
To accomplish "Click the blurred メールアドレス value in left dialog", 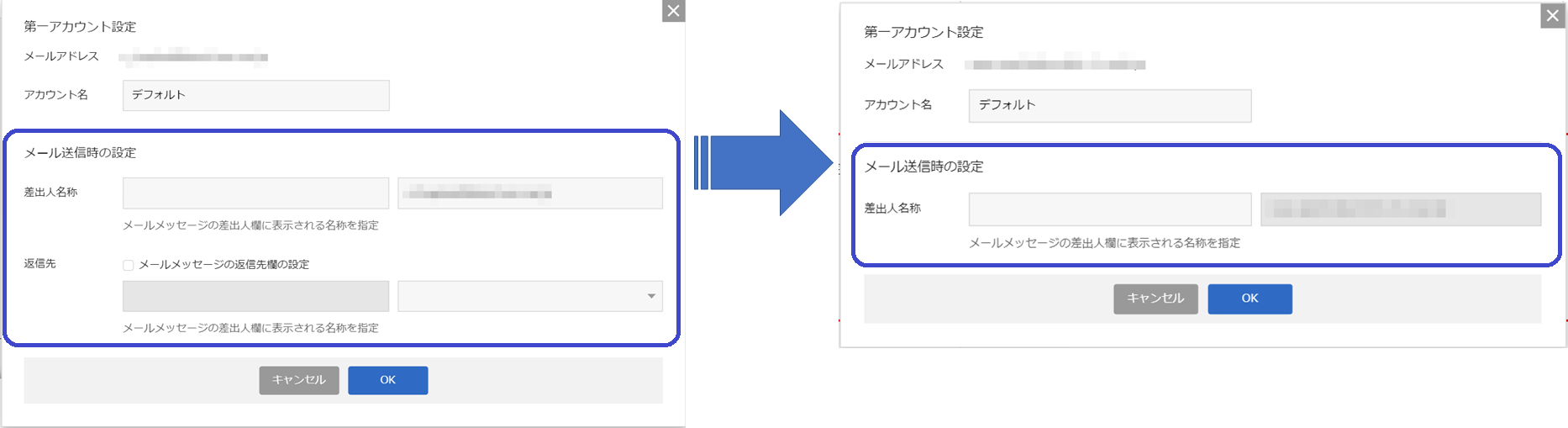I will 193,57.
